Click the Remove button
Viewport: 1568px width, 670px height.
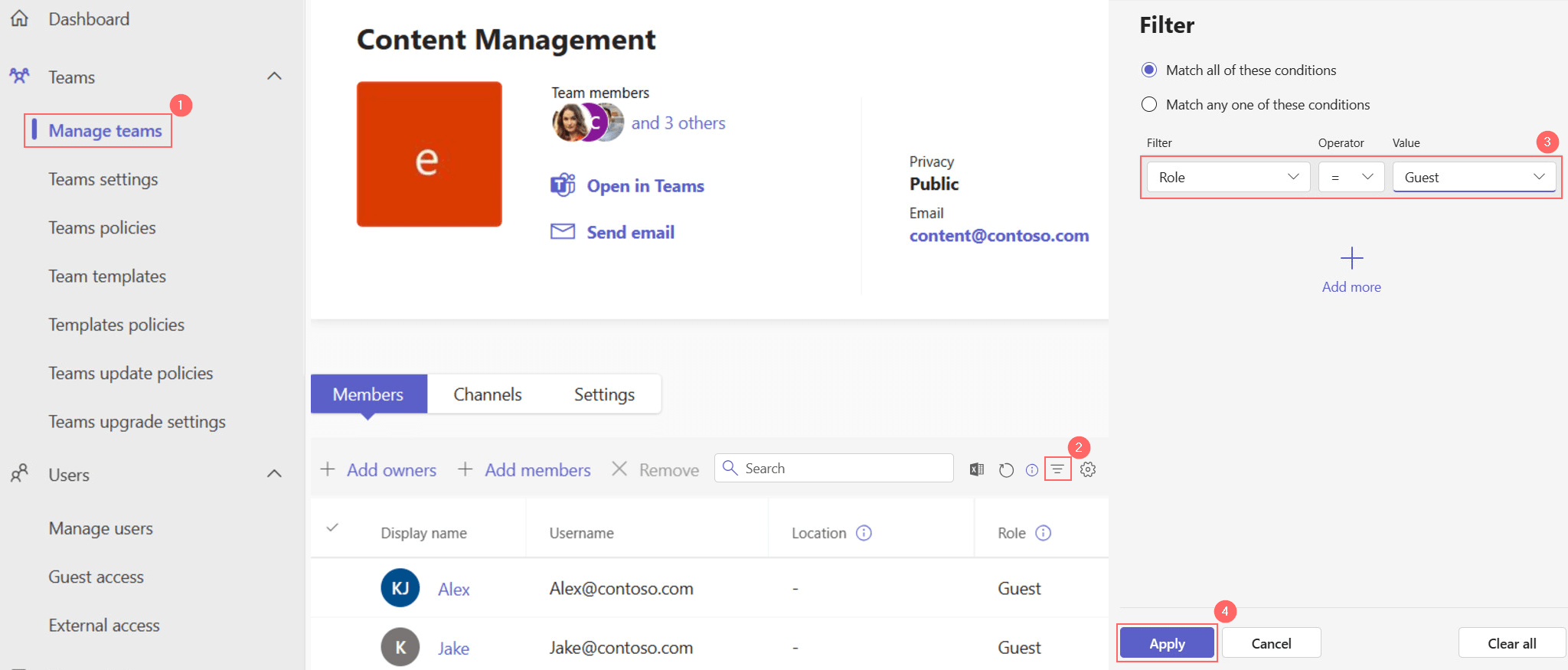669,469
